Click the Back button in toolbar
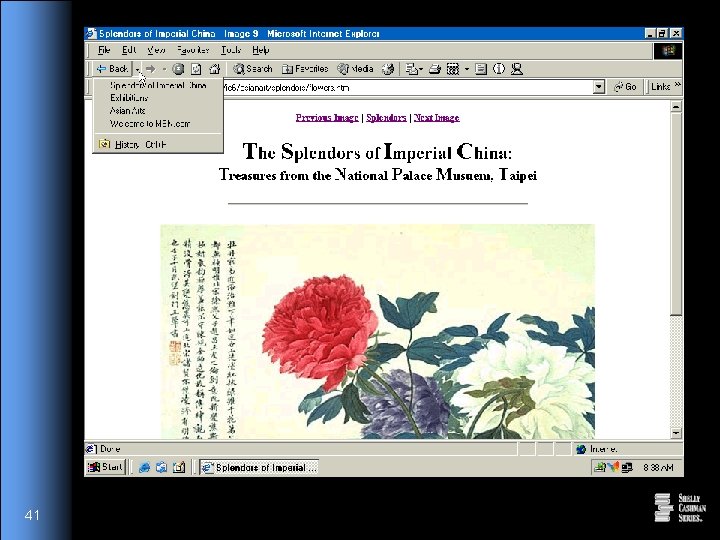Screen dimensions: 720x540 tap(112, 69)
